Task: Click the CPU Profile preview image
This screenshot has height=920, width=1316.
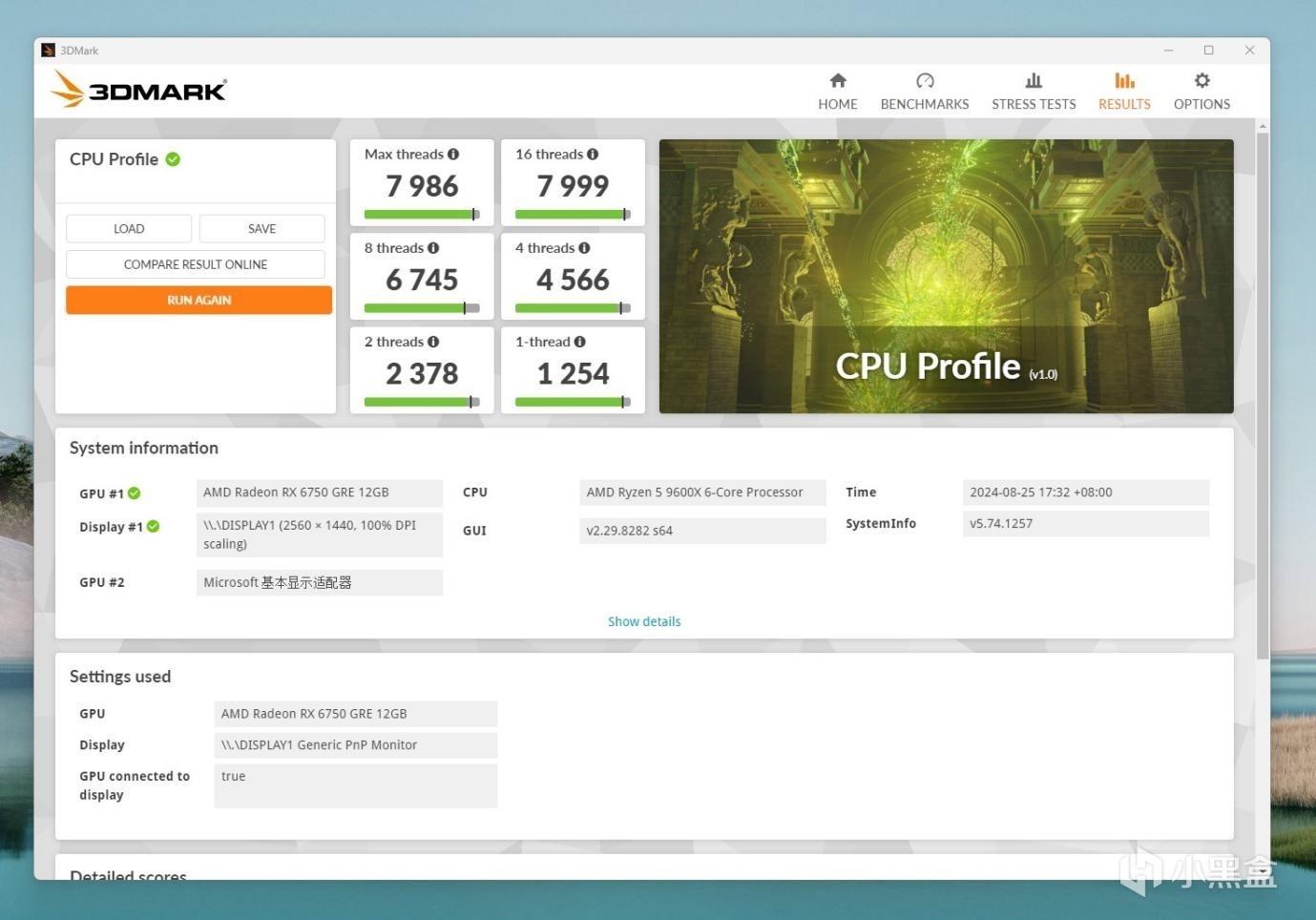Action: point(946,276)
